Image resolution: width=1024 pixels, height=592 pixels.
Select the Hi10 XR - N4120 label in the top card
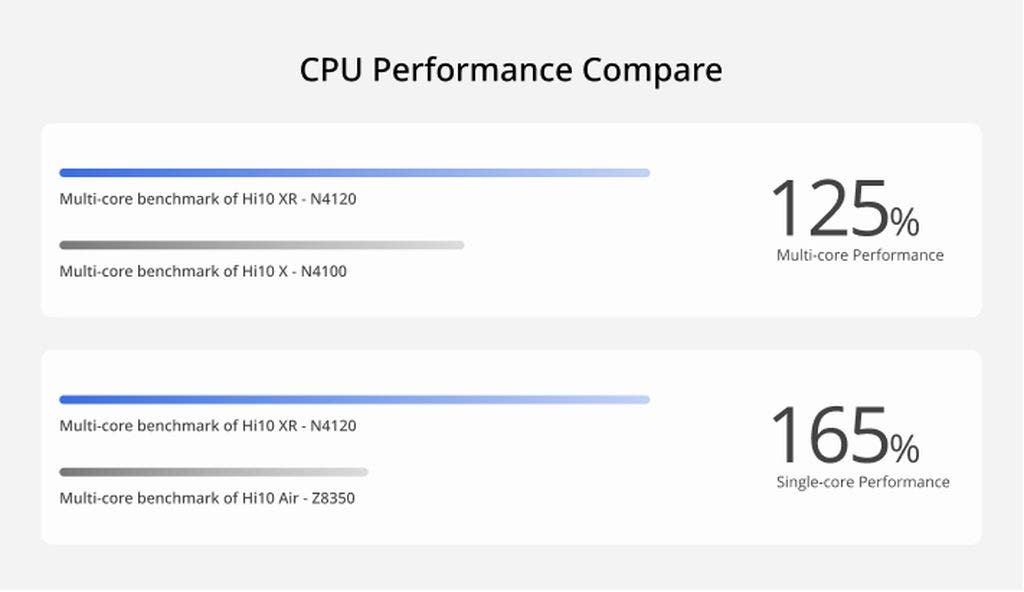coord(208,199)
